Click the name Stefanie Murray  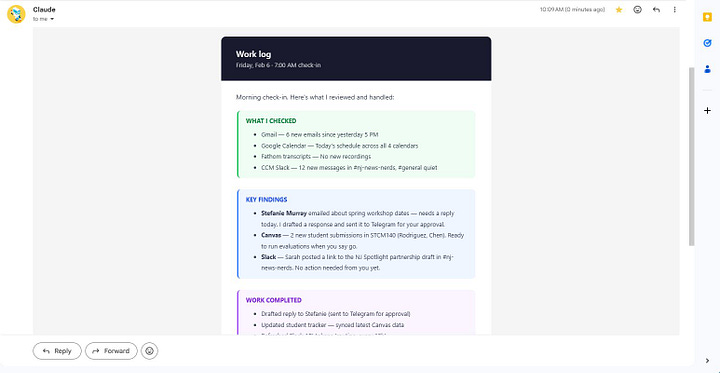tap(284, 214)
